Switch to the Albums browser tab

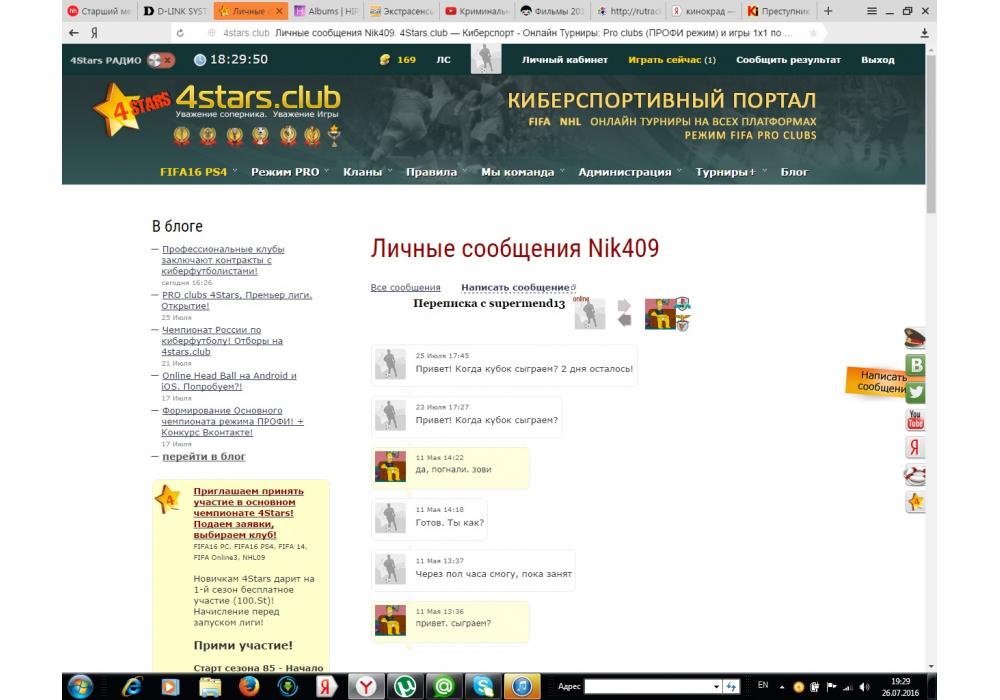pyautogui.click(x=325, y=11)
